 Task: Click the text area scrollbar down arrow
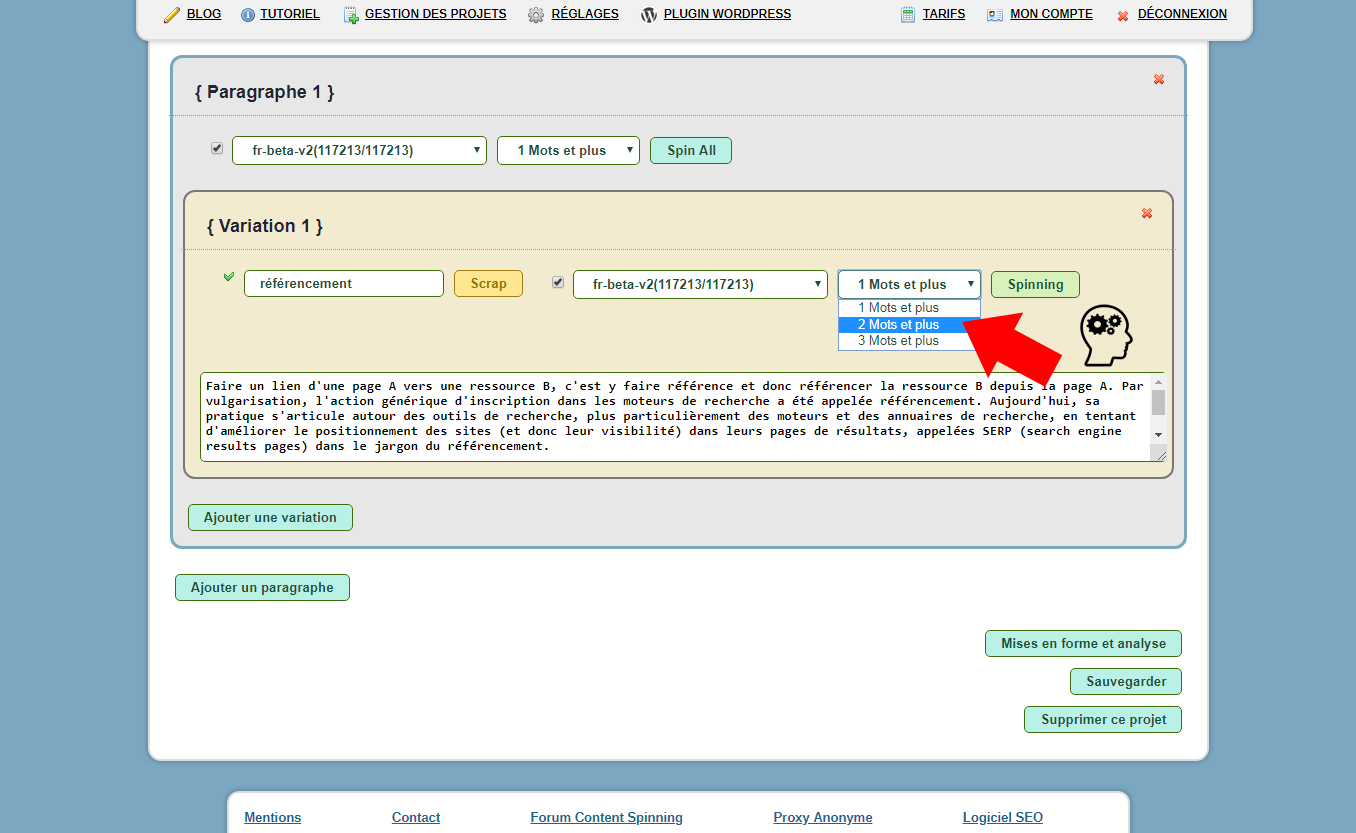[x=1158, y=434]
